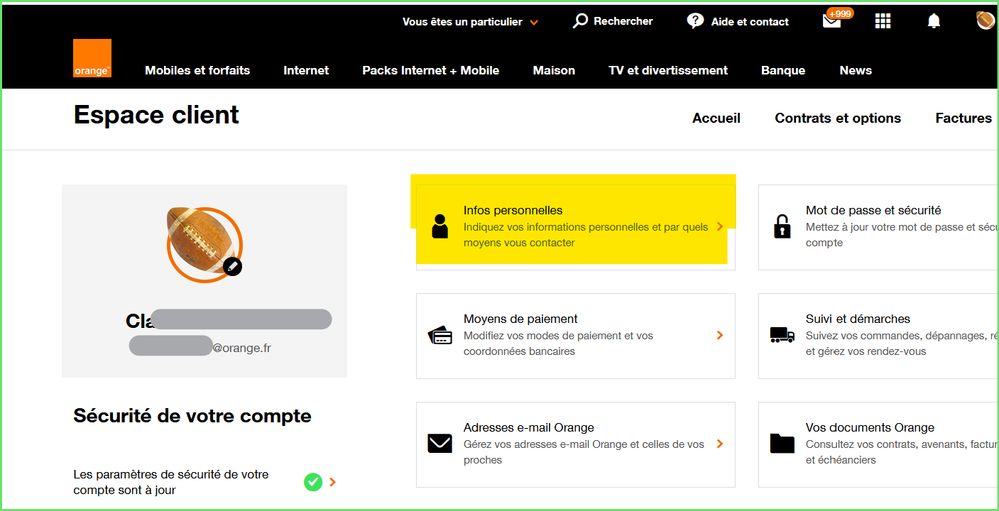Viewport: 999px width, 511px height.
Task: Go to the Factures tab
Action: point(964,118)
